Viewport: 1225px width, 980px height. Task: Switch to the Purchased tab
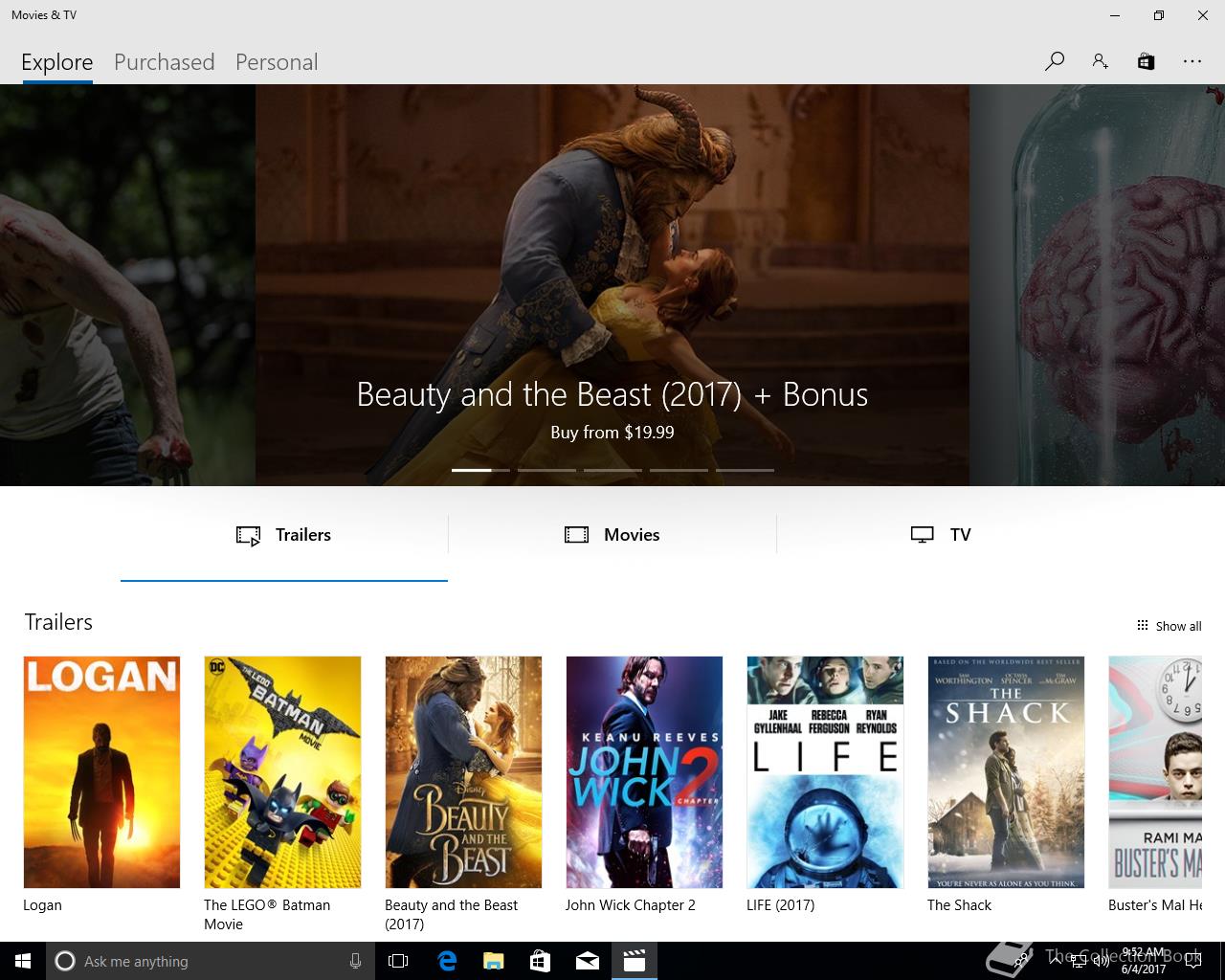(164, 62)
